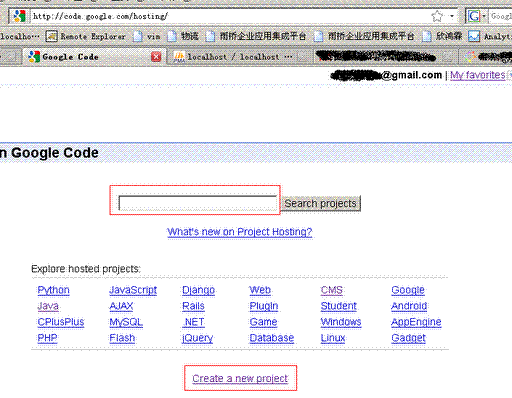The image size is (512, 398).
Task: Explore Game projects link
Action: [x=263, y=322]
